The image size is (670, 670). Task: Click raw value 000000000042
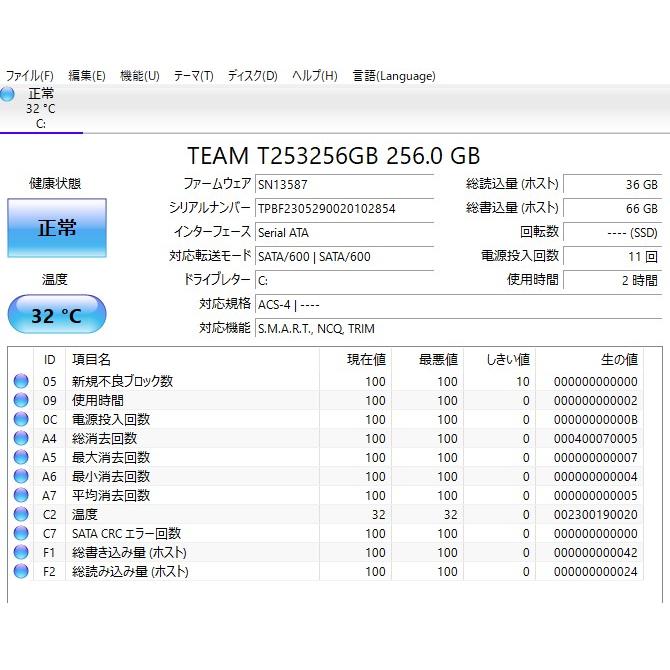(596, 553)
